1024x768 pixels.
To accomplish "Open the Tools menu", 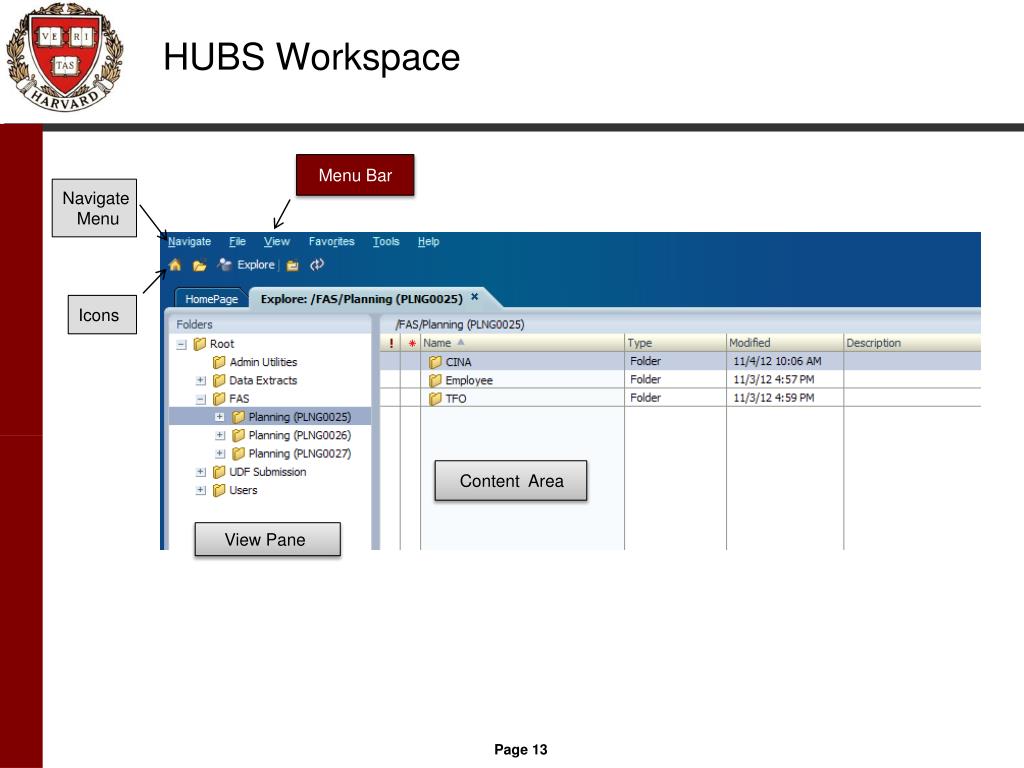I will pyautogui.click(x=386, y=242).
